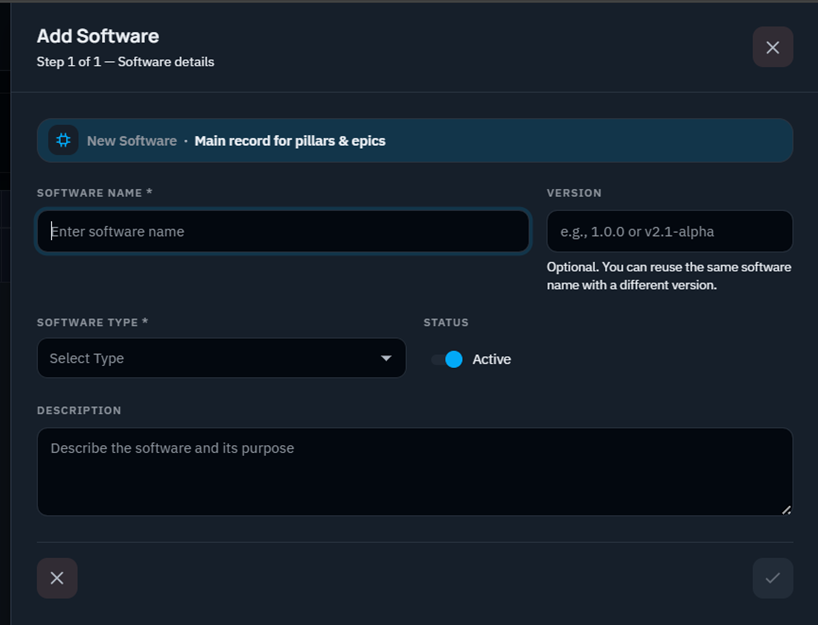Click the 'New Software' label in banner
This screenshot has width=818, height=625.
coord(131,141)
